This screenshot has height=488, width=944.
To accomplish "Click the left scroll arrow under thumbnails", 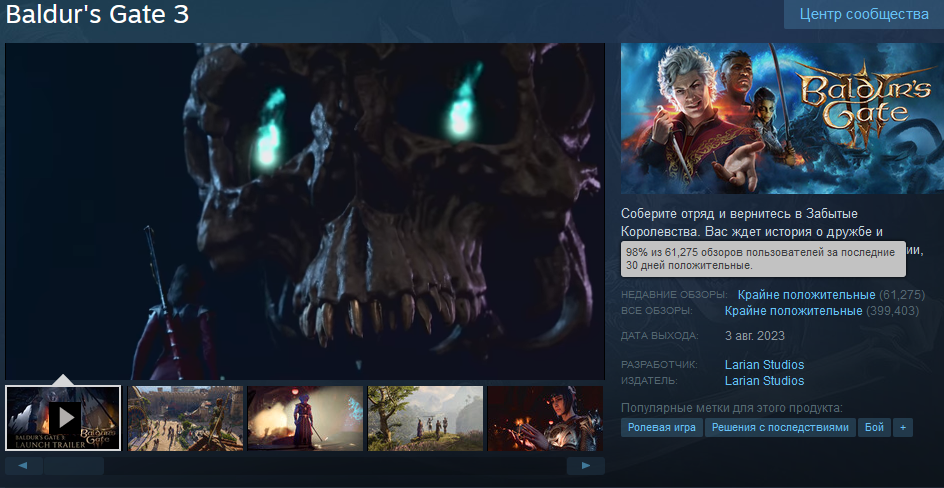I will tap(23, 466).
